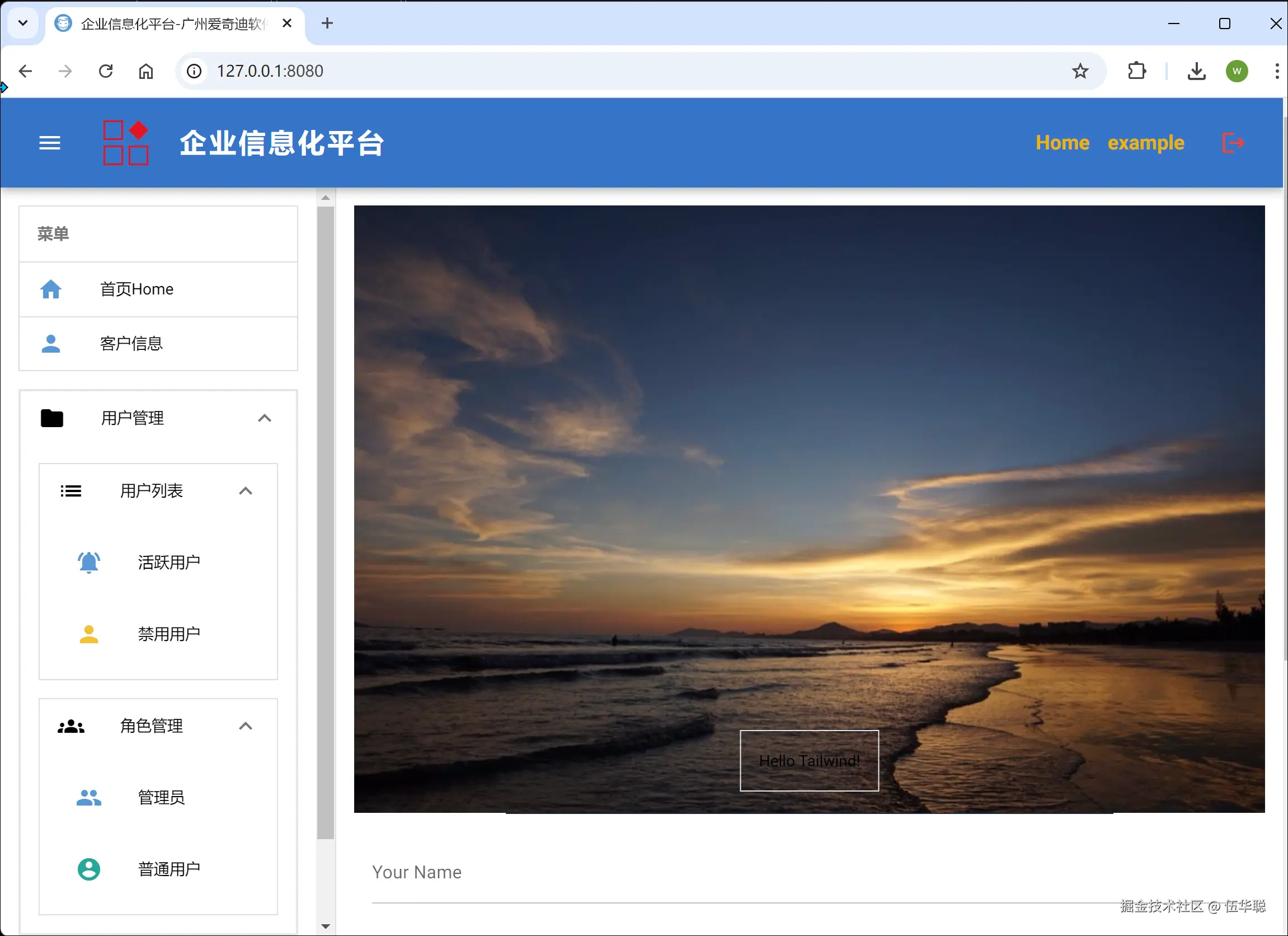Click the bell icon next to 活跃用户
This screenshot has width=1288, height=936.
click(88, 563)
